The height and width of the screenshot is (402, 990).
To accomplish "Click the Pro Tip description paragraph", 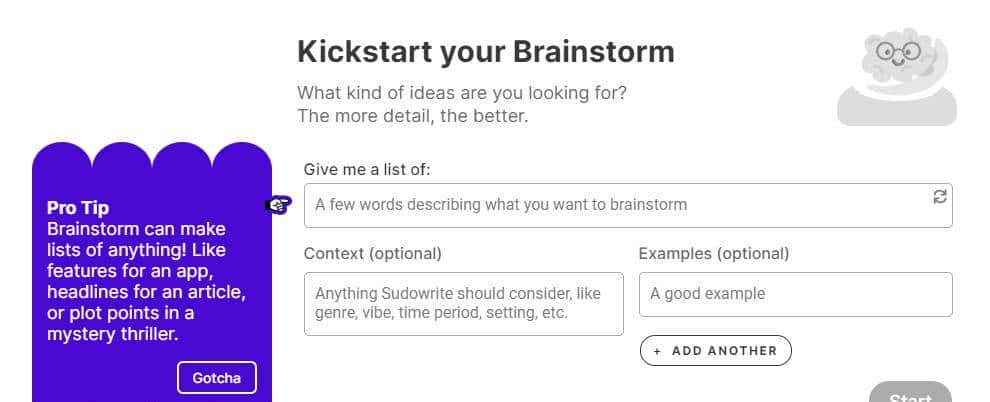I will tap(146, 281).
